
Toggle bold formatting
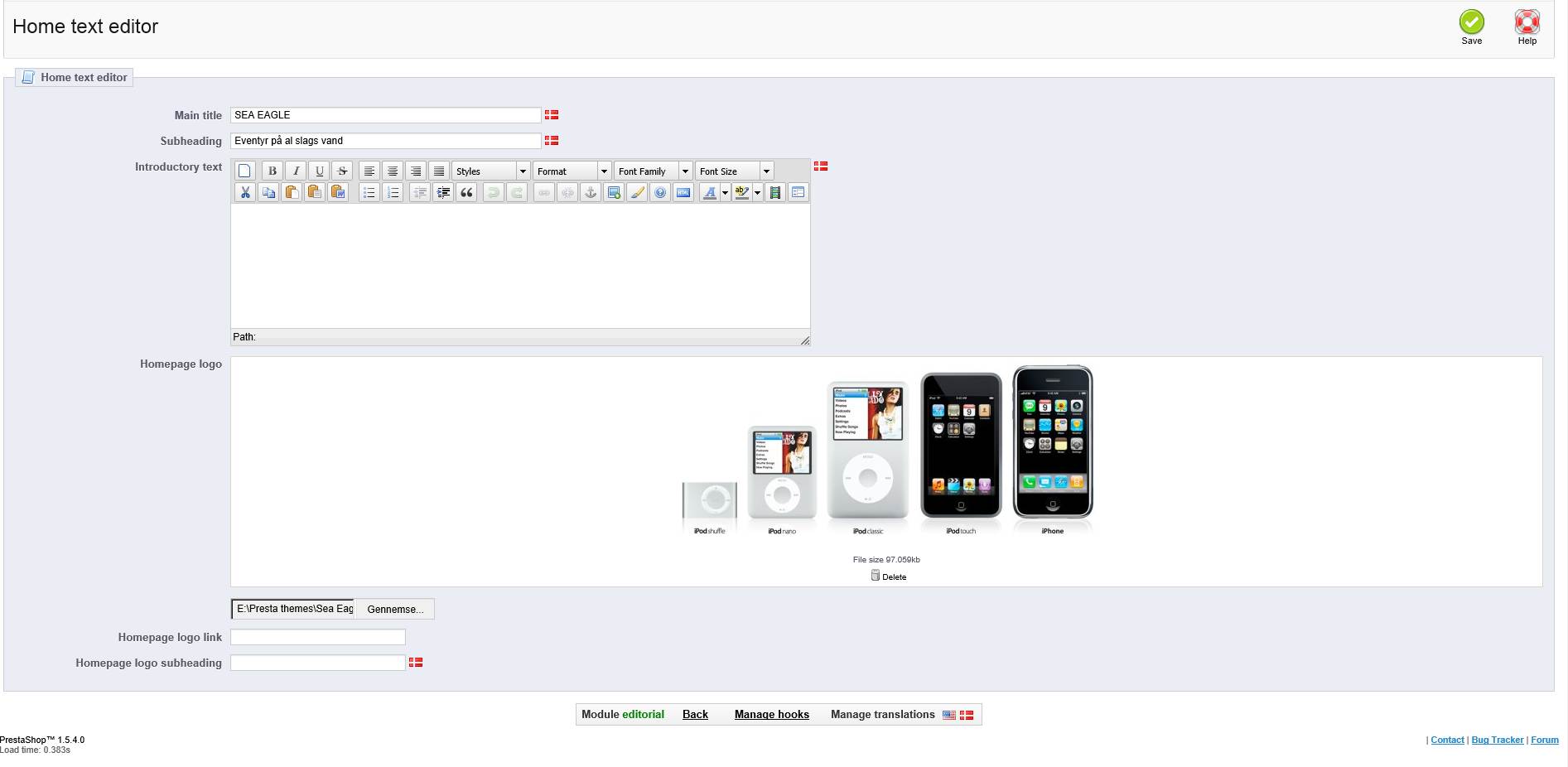pos(273,171)
